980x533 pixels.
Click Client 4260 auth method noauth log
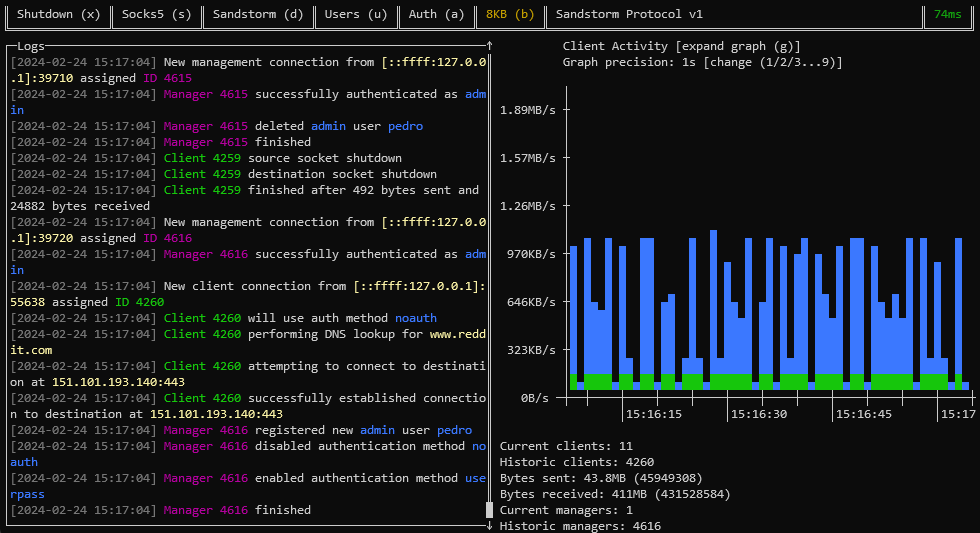(224, 318)
